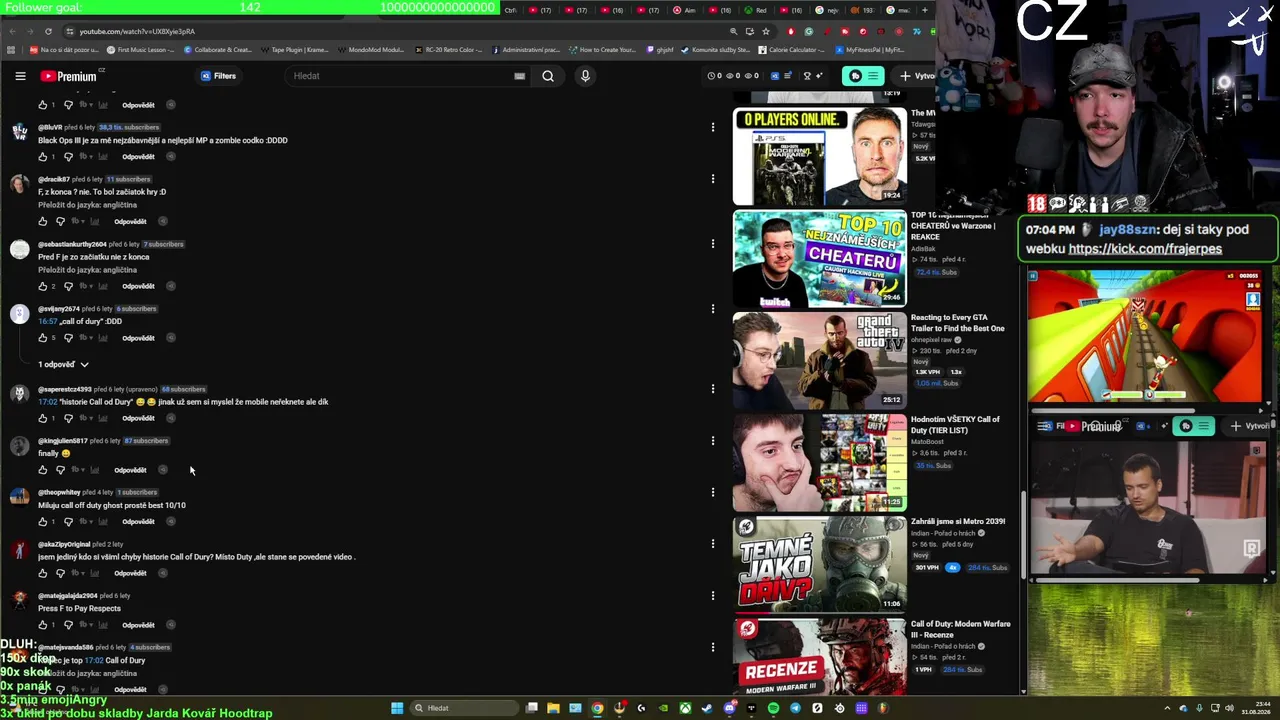Open three-dot menu for @dracik87 comment

pyautogui.click(x=713, y=179)
